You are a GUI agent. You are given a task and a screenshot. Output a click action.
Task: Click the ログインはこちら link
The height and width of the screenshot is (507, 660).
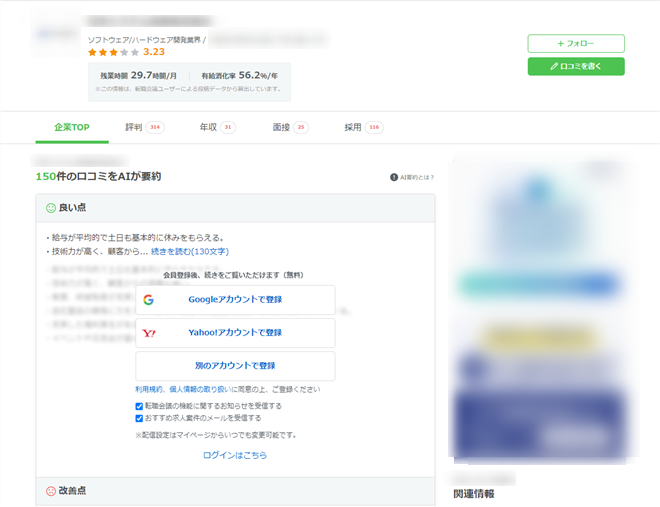click(235, 455)
